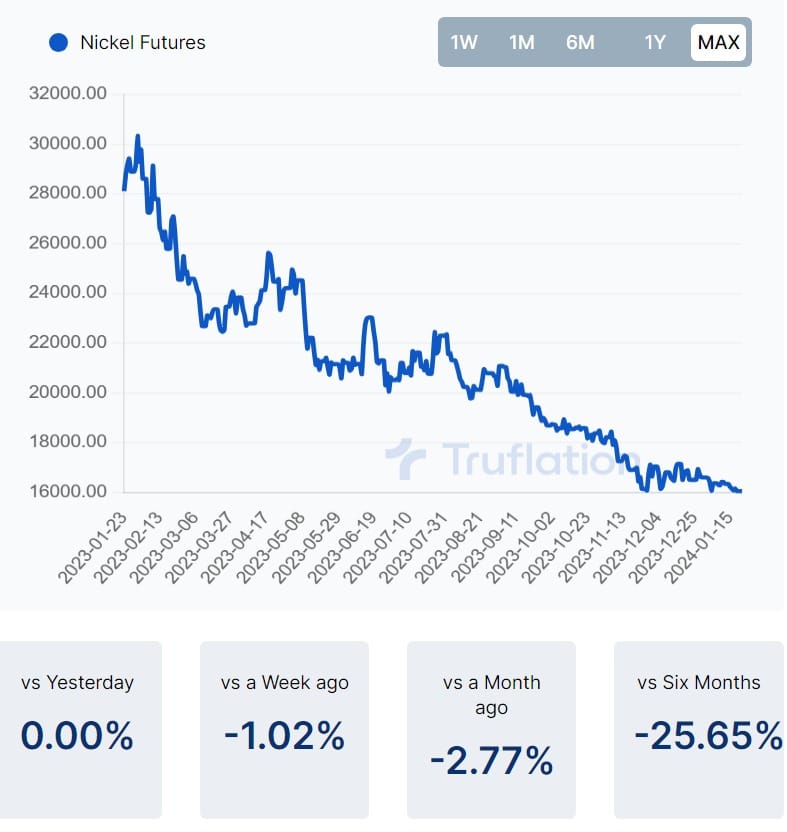This screenshot has height=832, width=787.
Task: Select the MAX time range
Action: 718,43
